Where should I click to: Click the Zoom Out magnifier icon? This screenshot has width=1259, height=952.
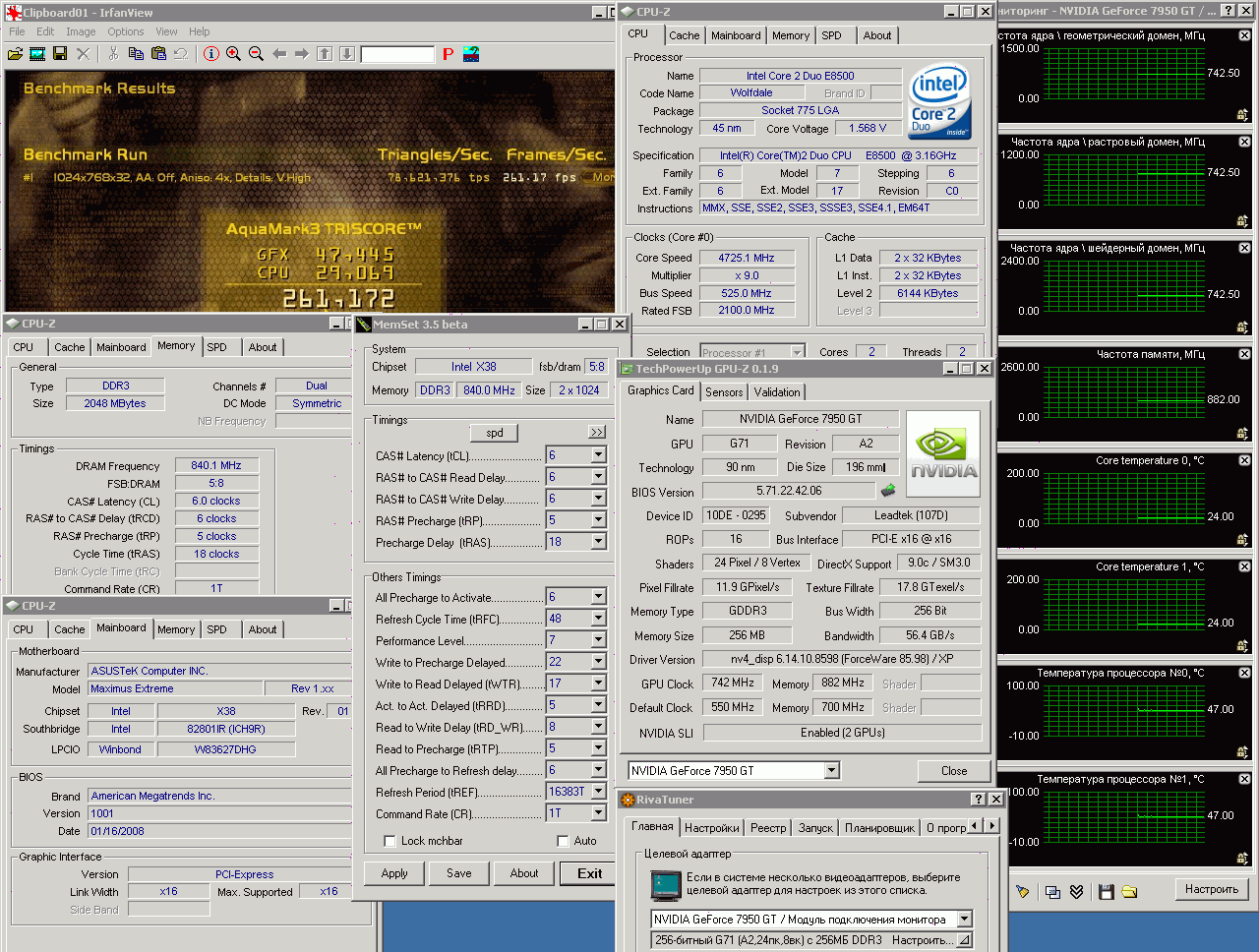point(256,54)
